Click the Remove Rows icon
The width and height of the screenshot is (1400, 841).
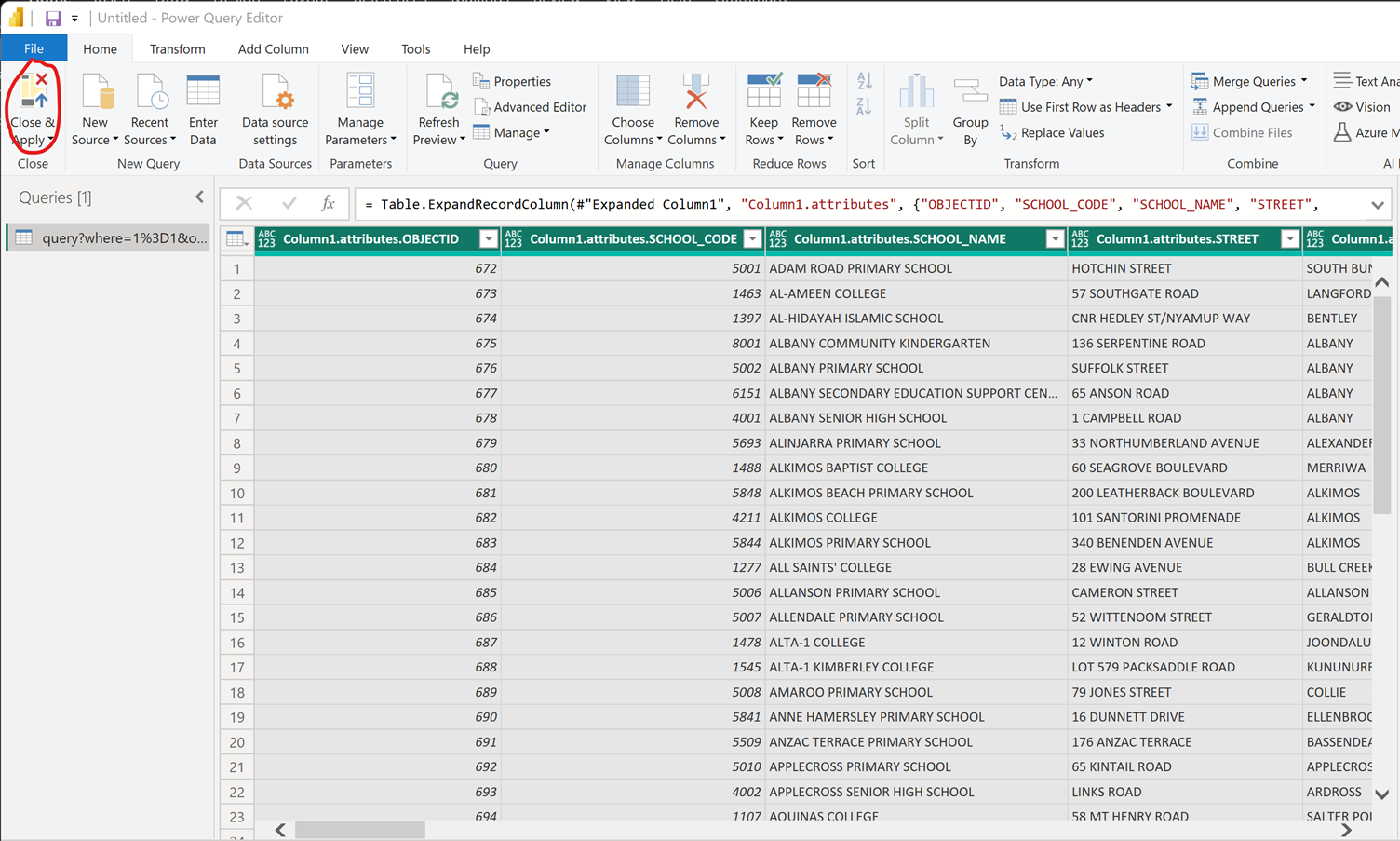[x=814, y=92]
